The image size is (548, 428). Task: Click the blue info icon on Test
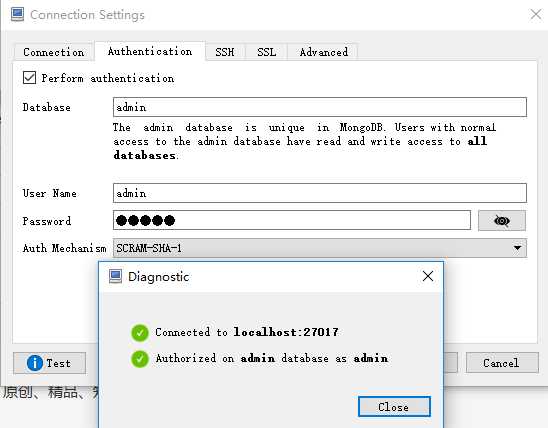click(x=35, y=363)
